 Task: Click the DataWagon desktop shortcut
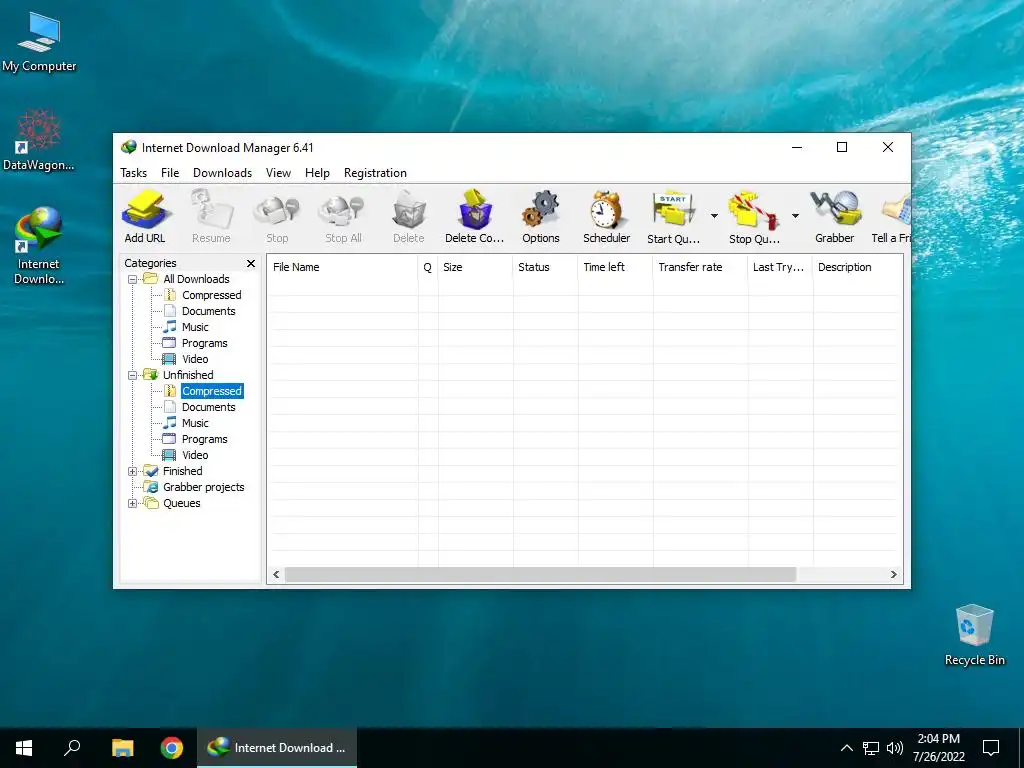pyautogui.click(x=39, y=140)
